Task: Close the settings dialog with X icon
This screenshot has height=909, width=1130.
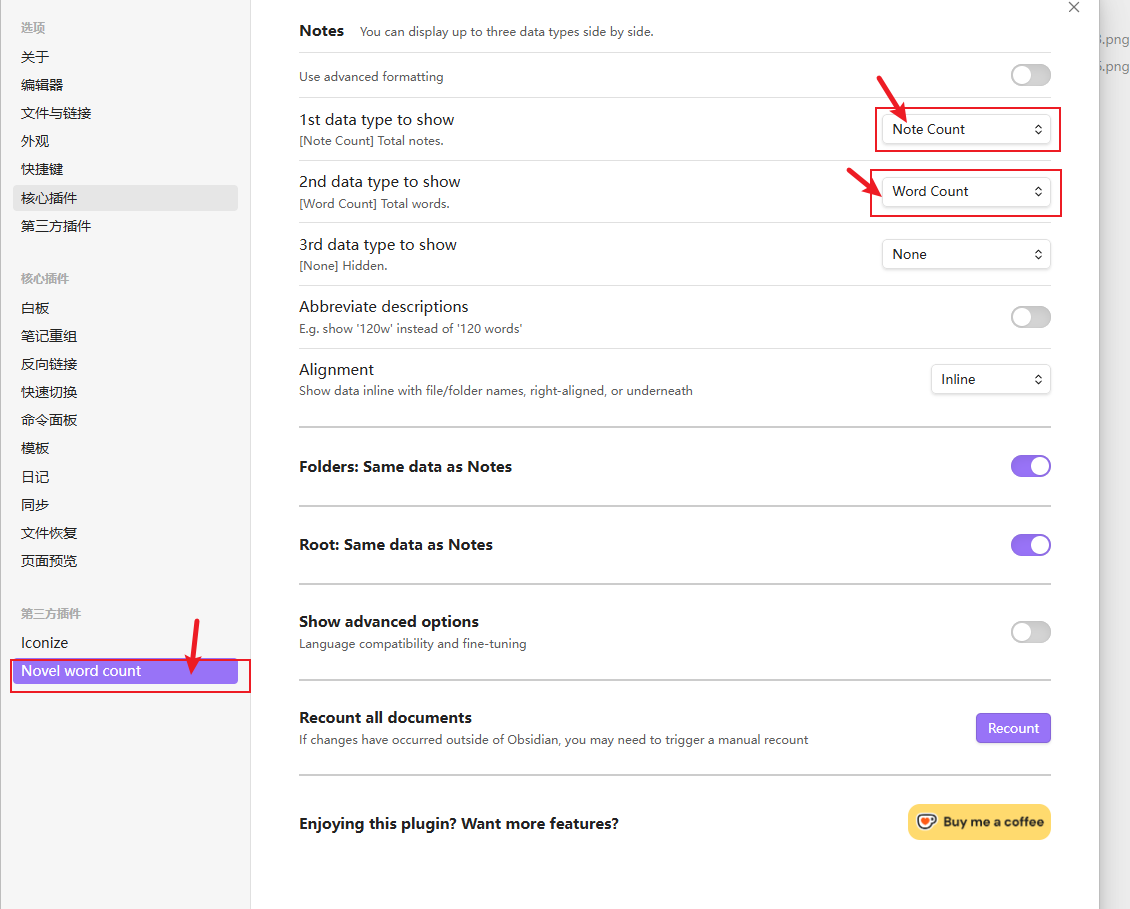Action: (1074, 8)
